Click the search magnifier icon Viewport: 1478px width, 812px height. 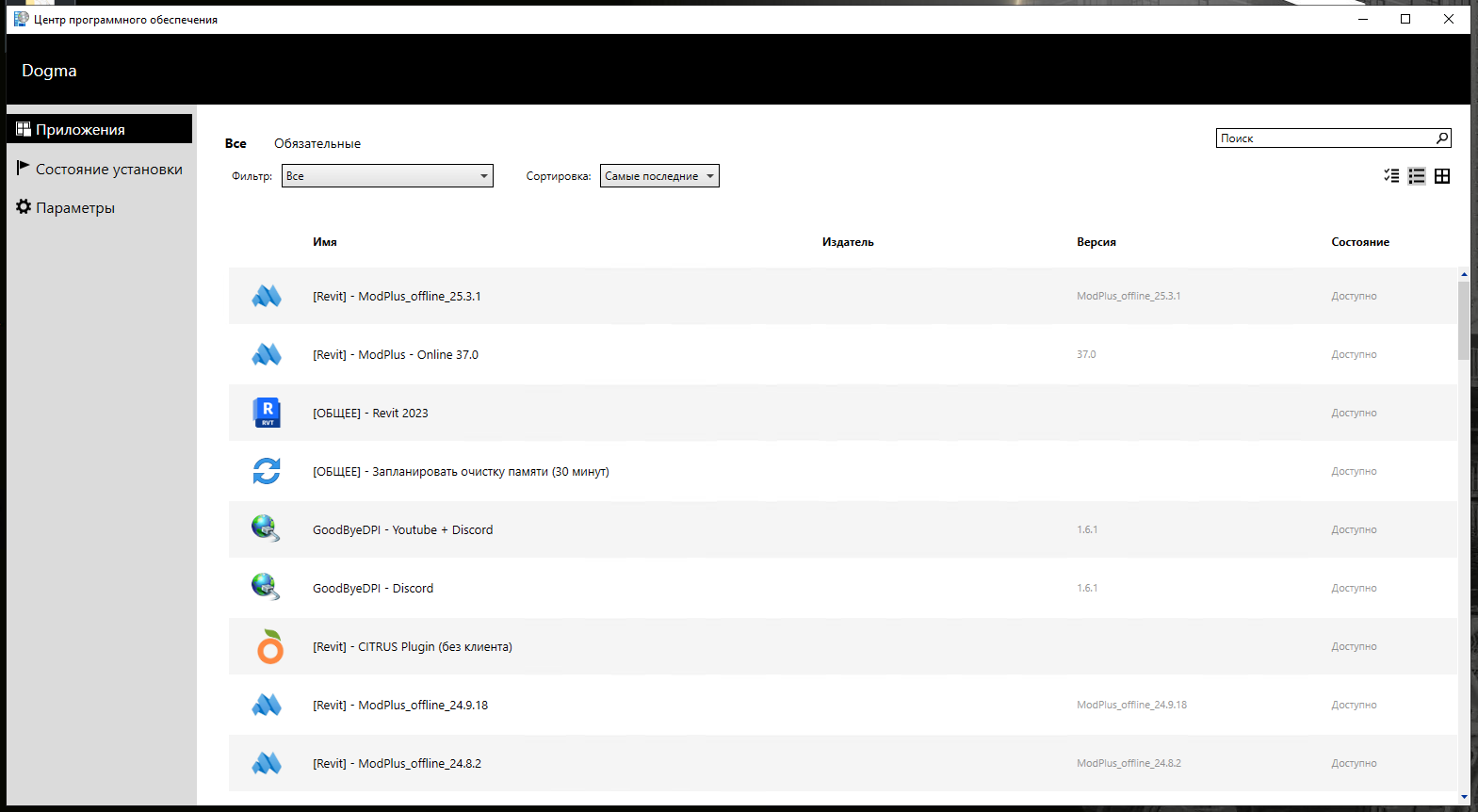tap(1441, 138)
